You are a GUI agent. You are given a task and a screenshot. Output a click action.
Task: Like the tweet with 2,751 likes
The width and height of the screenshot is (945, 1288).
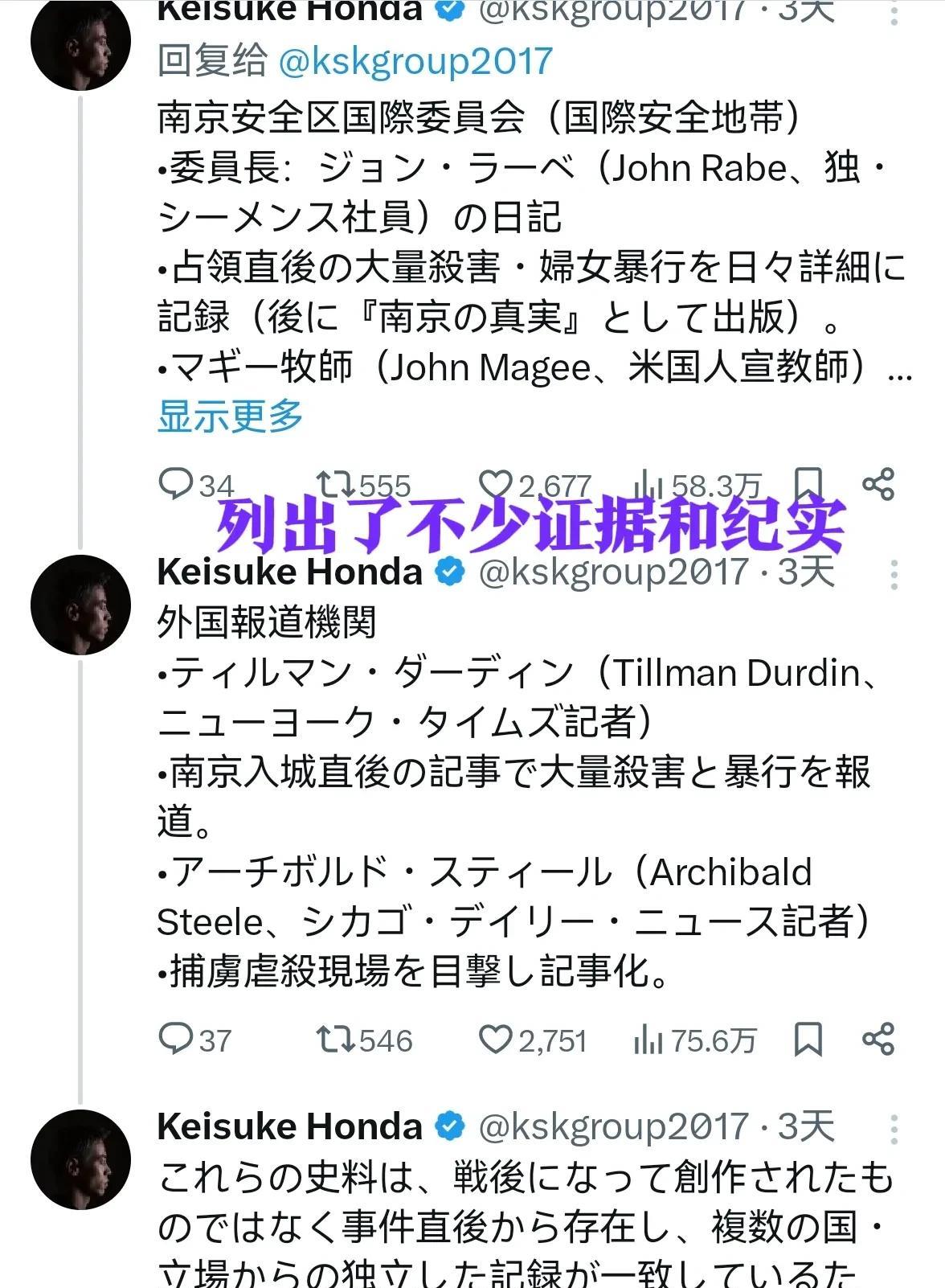coord(495,1040)
